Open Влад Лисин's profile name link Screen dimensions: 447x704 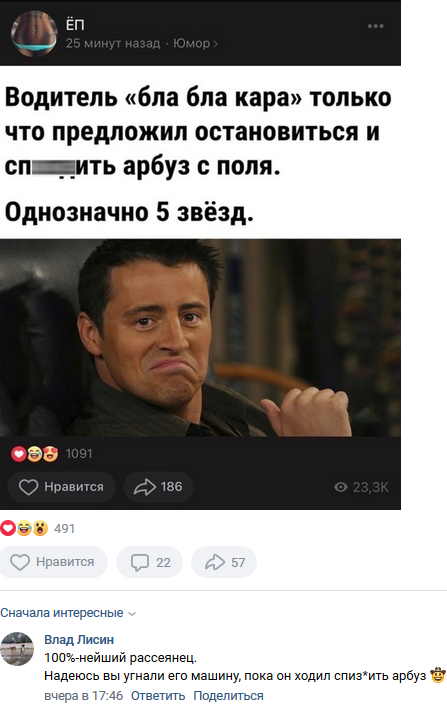[x=79, y=639]
